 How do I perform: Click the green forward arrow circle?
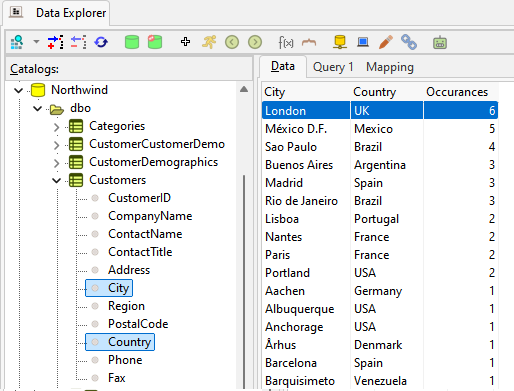[255, 42]
